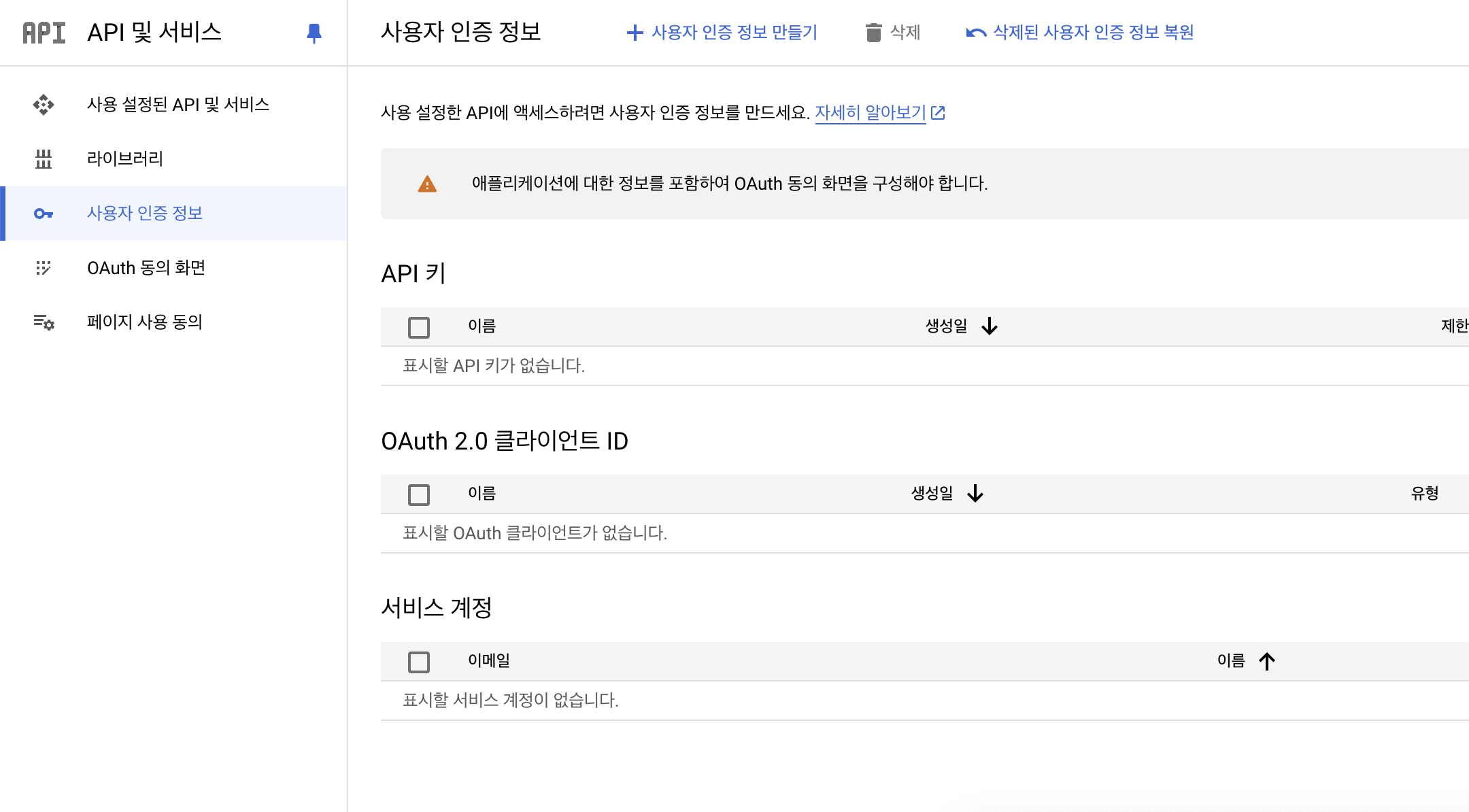Click the orange warning triangle icon
The width and height of the screenshot is (1469, 812).
tap(427, 184)
